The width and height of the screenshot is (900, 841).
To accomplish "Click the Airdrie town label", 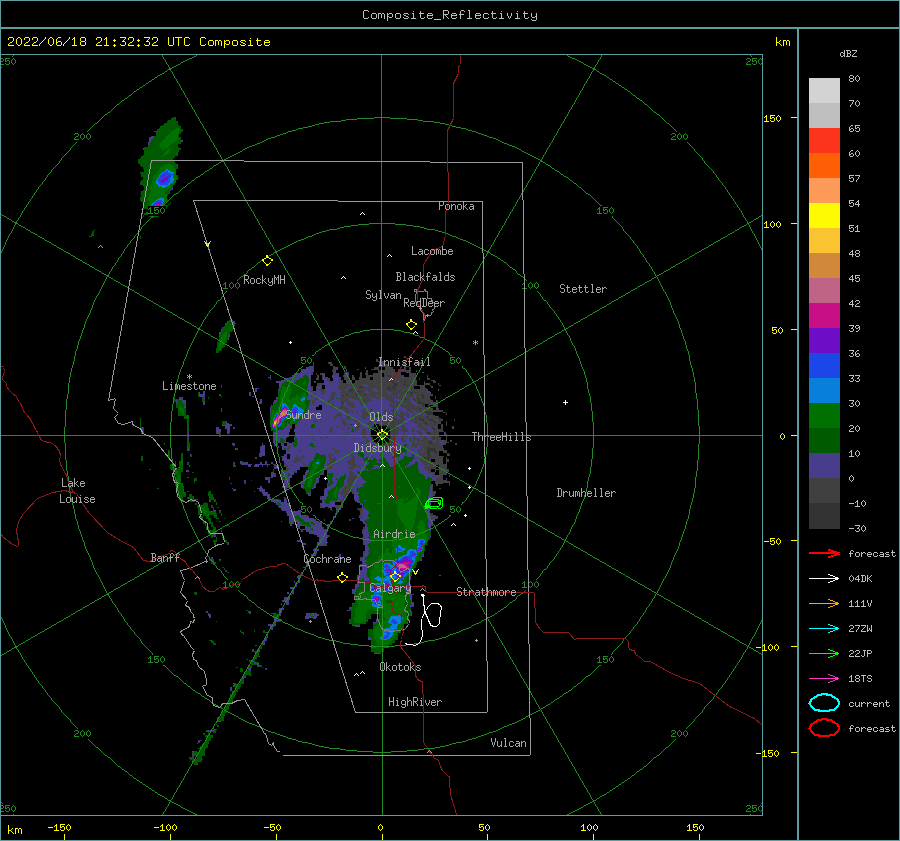I will 394,534.
